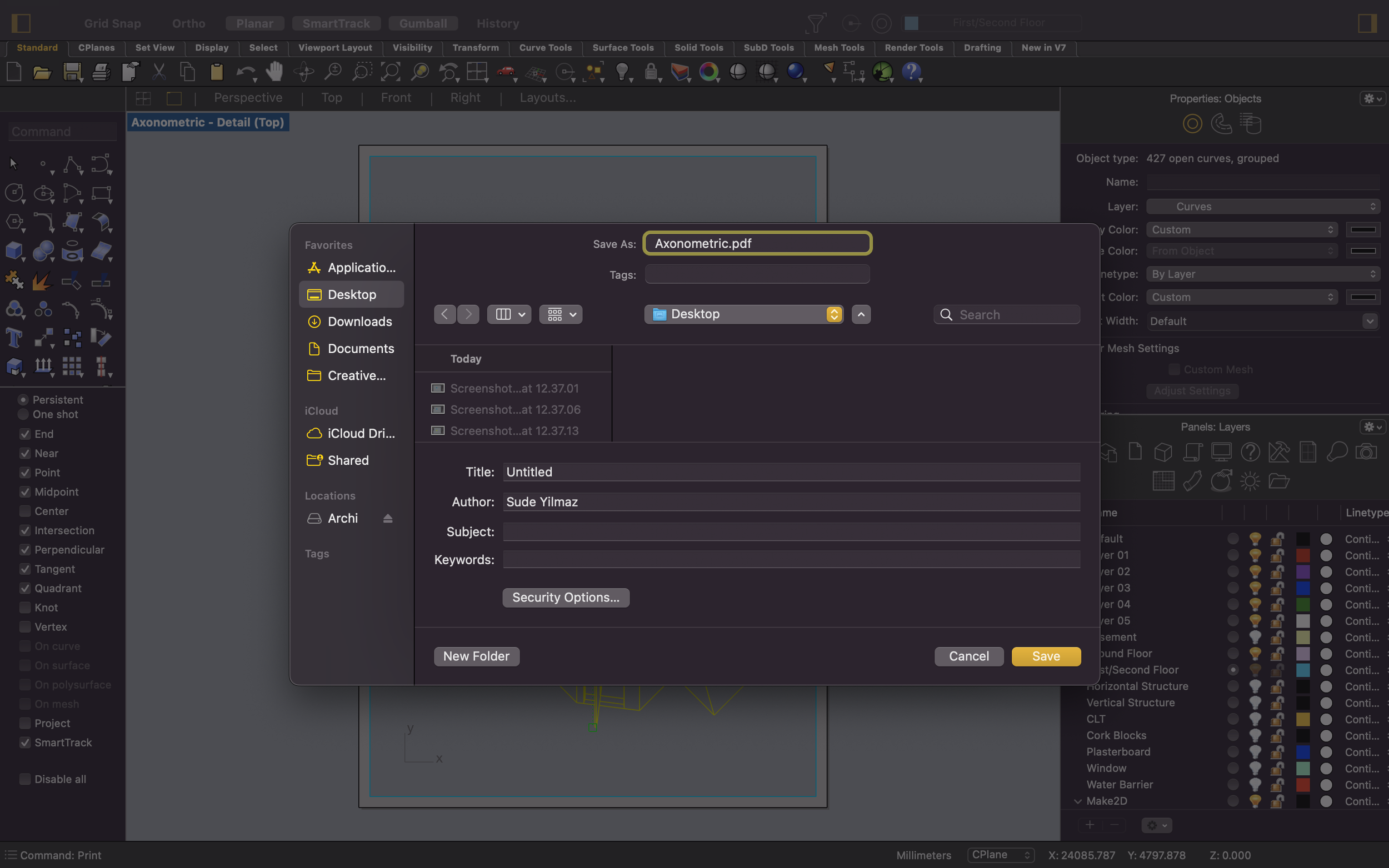Screen dimensions: 1389x868
Task: Open the Perspective viewport tab
Action: tap(248, 98)
